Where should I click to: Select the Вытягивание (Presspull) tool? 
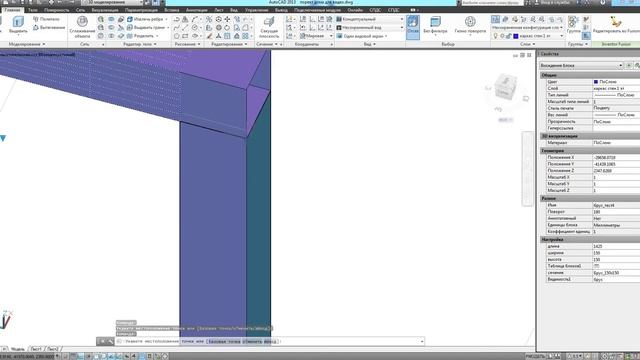coord(49,27)
